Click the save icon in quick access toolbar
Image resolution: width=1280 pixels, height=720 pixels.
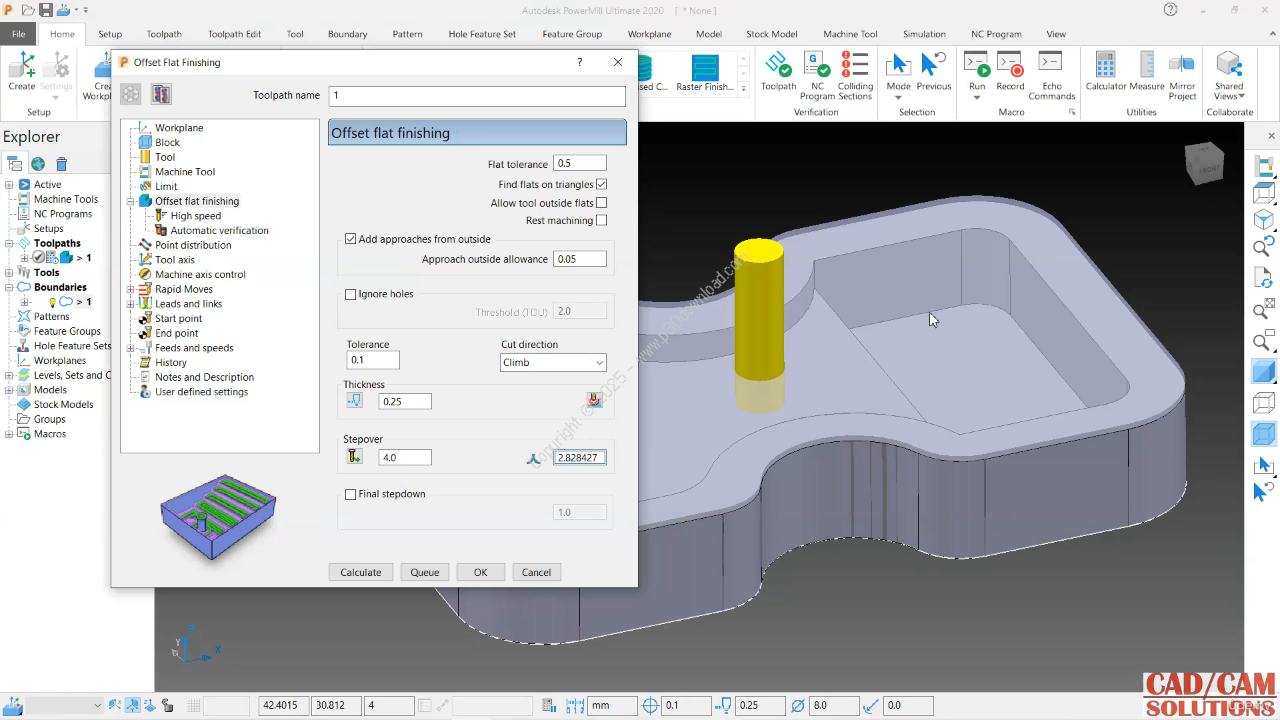(x=46, y=10)
